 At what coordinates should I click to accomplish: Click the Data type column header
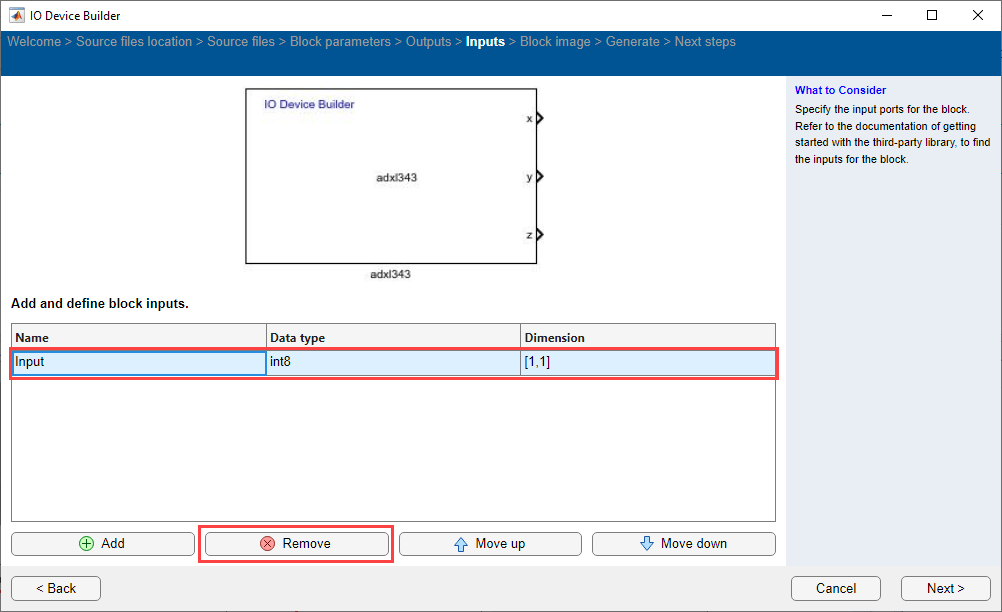[x=393, y=338]
